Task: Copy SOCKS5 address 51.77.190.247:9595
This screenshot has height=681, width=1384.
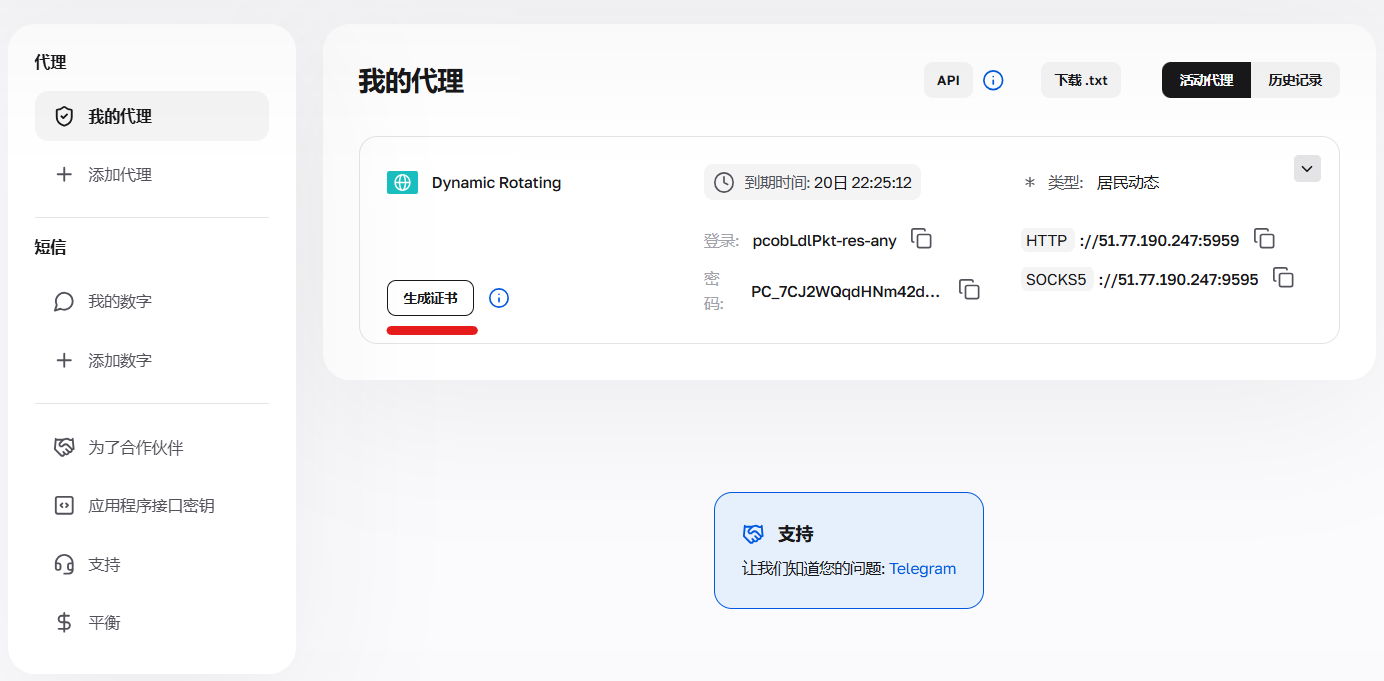Action: click(x=1284, y=278)
